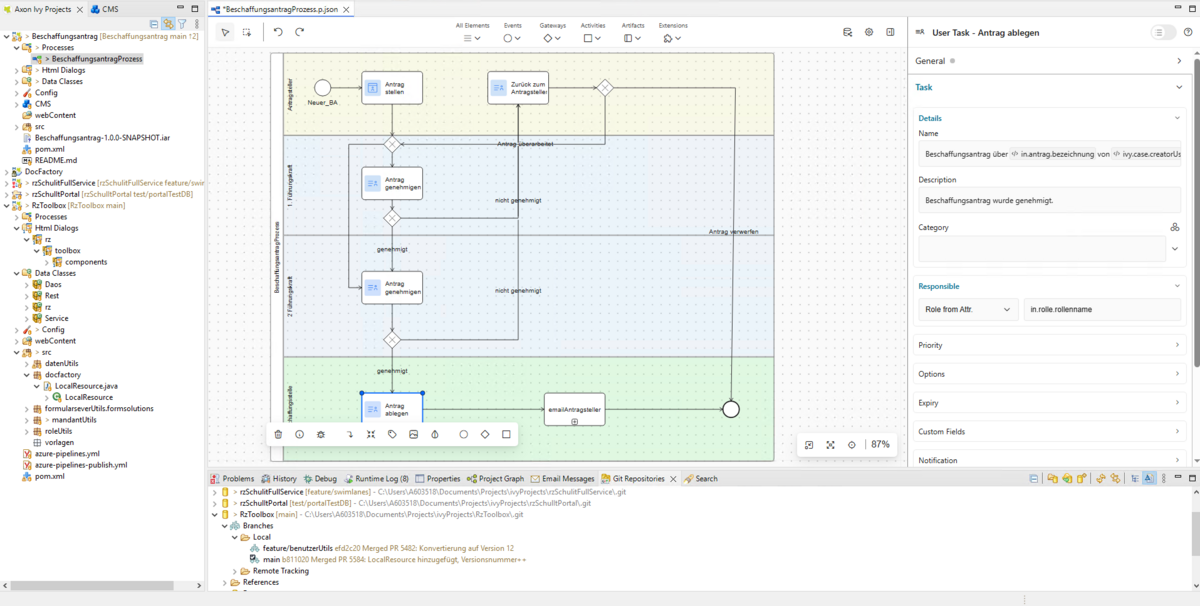Switch to the Search tab
Screen dimensions: 1200x606
[701, 479]
